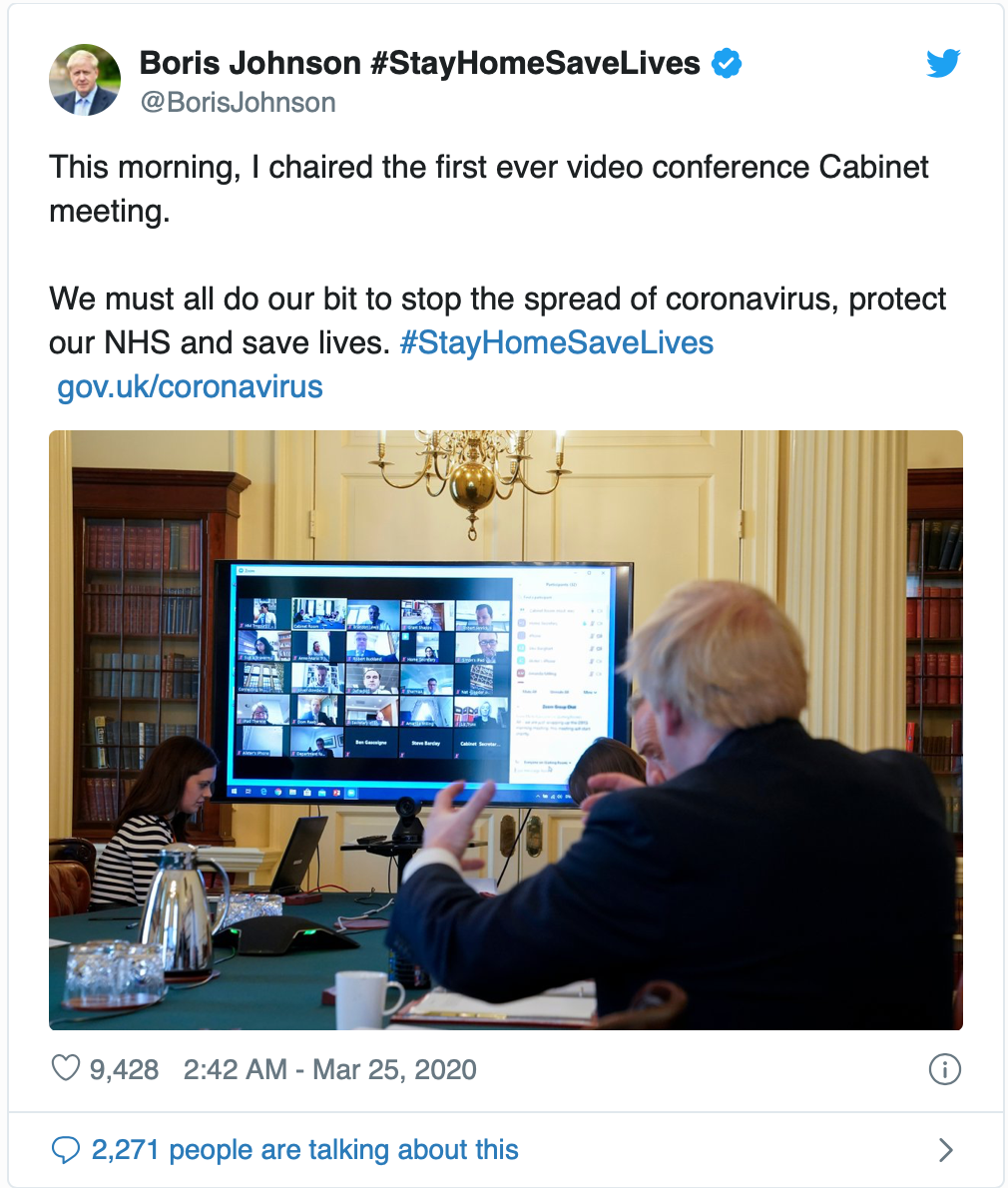Viewport: 1008px width, 1188px height.
Task: Open the Cabinet meeting photo
Action: coord(506,730)
